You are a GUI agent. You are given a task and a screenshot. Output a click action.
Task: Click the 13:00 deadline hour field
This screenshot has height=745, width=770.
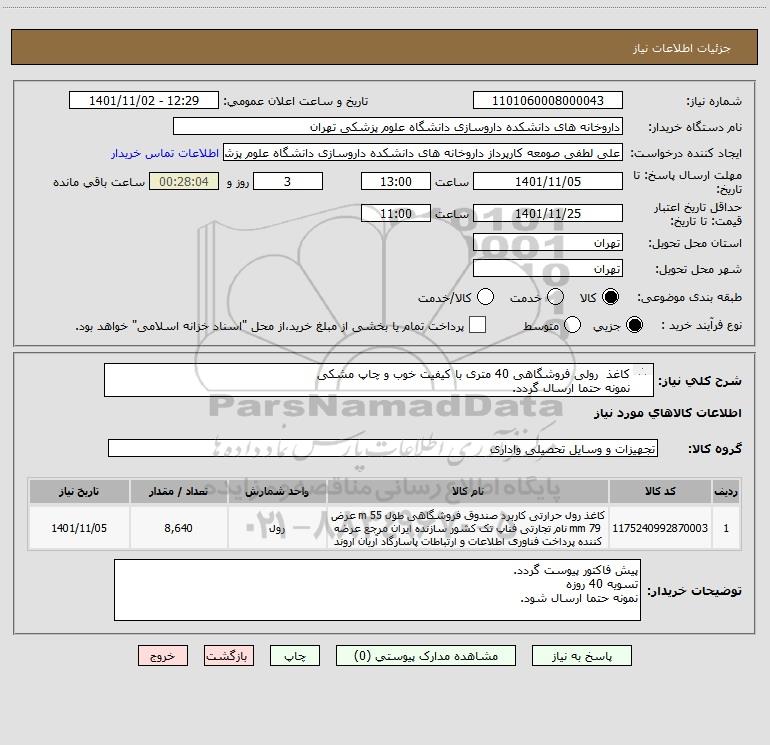[x=396, y=181]
